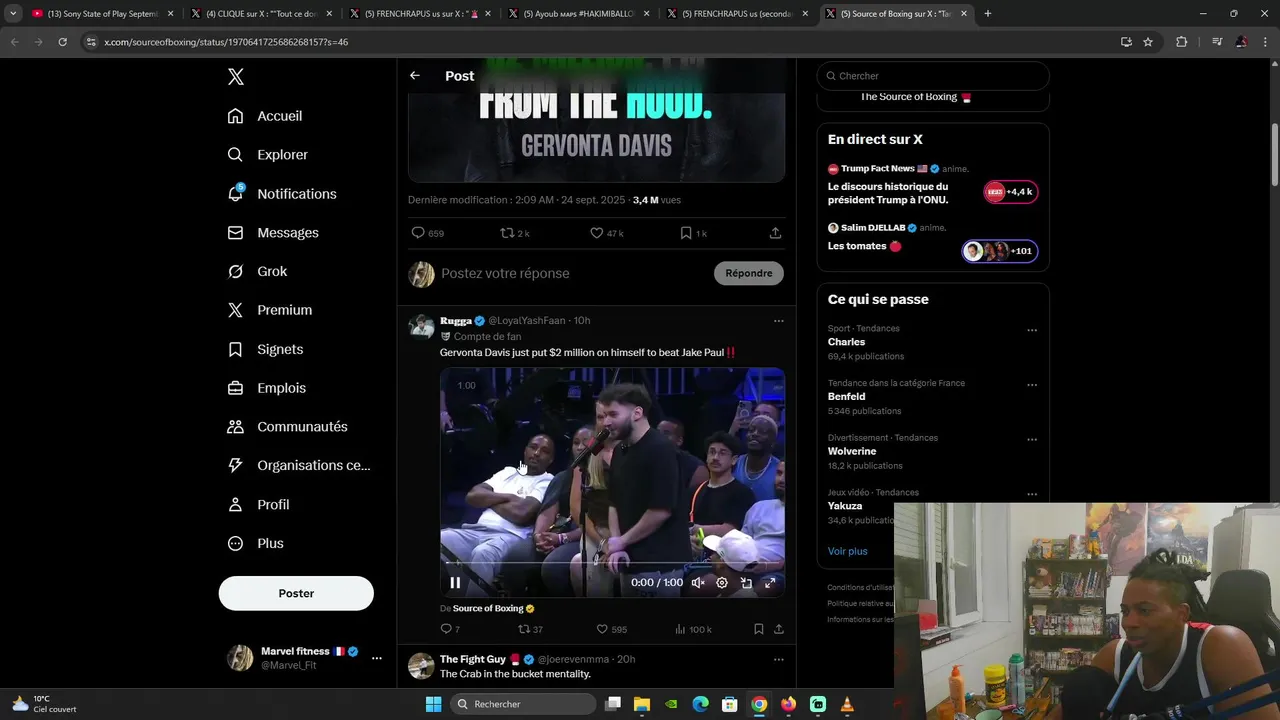Go to Accueil home page
The image size is (1280, 720).
(265, 116)
